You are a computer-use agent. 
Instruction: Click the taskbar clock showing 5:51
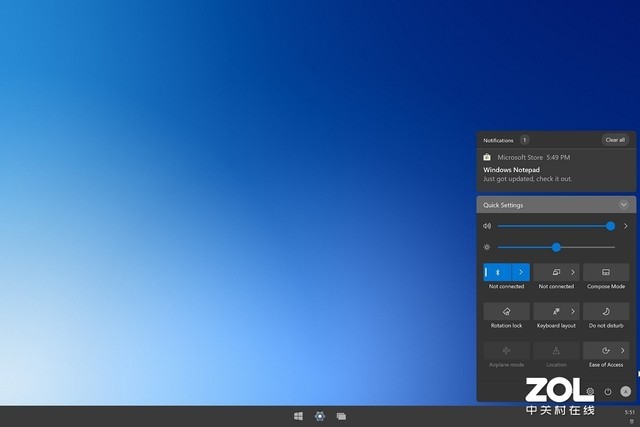630,412
